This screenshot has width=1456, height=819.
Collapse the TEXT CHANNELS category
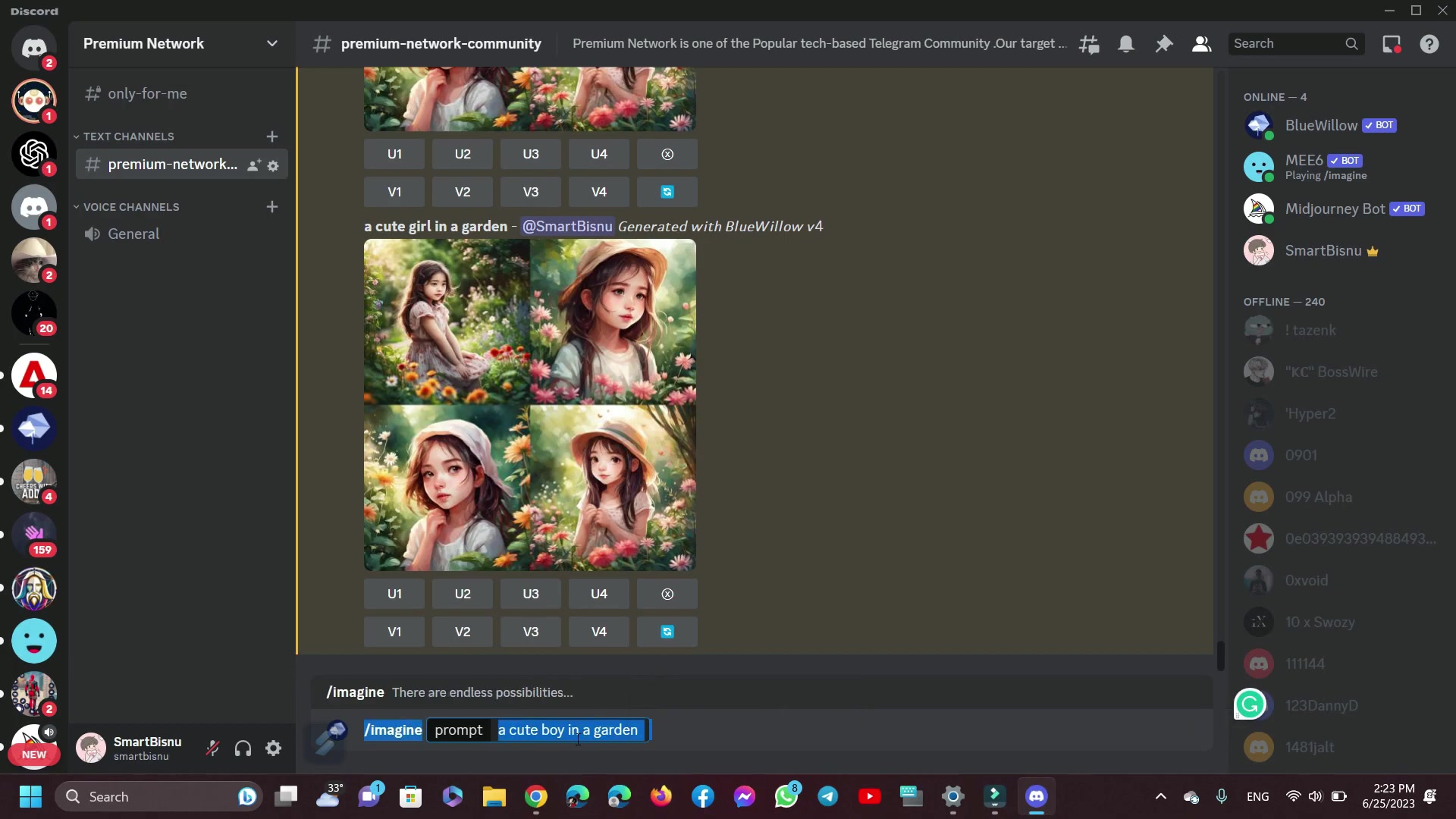coord(128,136)
